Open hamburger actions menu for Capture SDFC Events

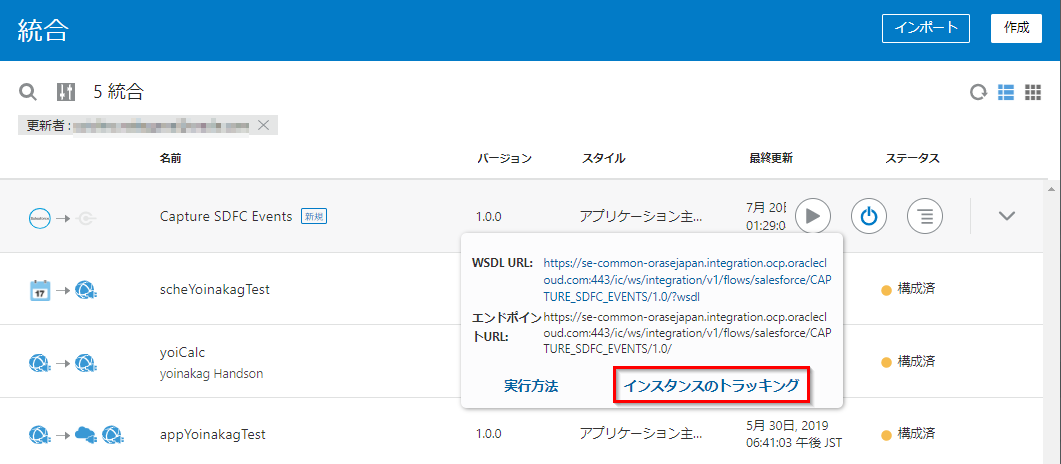[925, 216]
